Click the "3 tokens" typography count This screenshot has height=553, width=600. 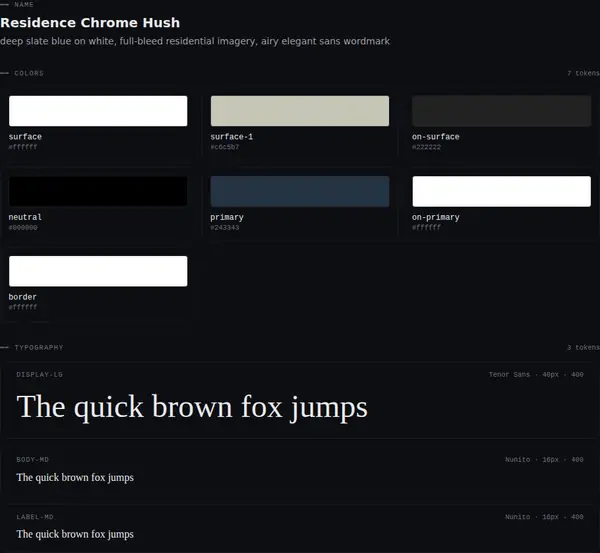pyautogui.click(x=584, y=347)
